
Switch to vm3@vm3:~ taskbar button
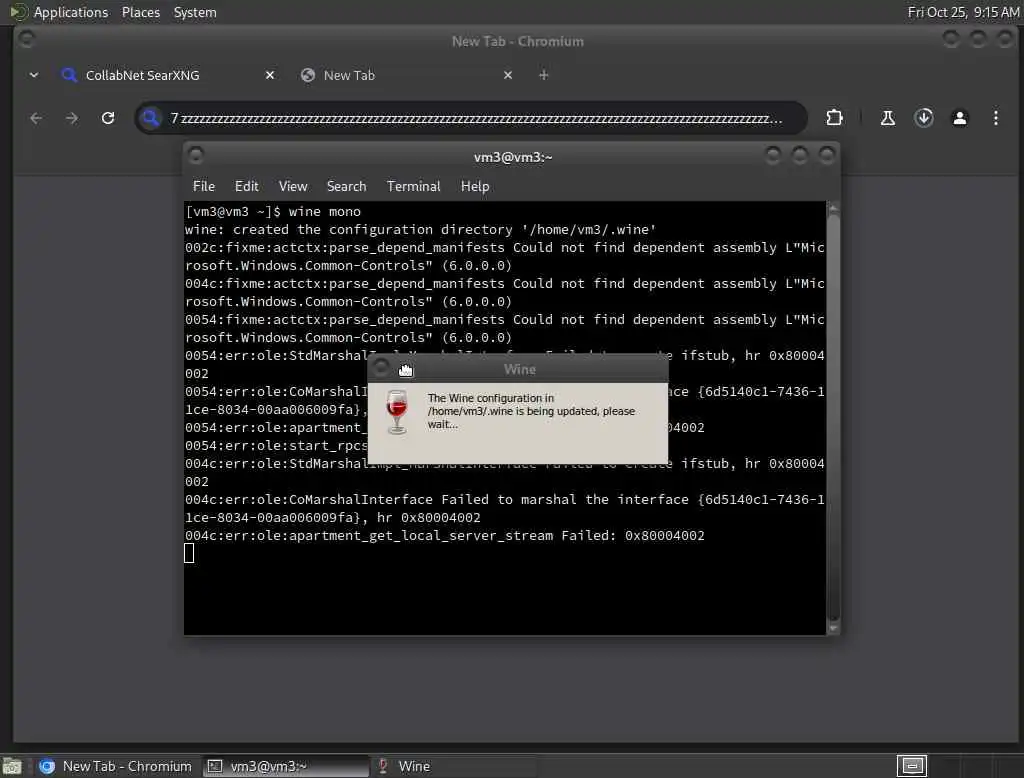click(285, 766)
